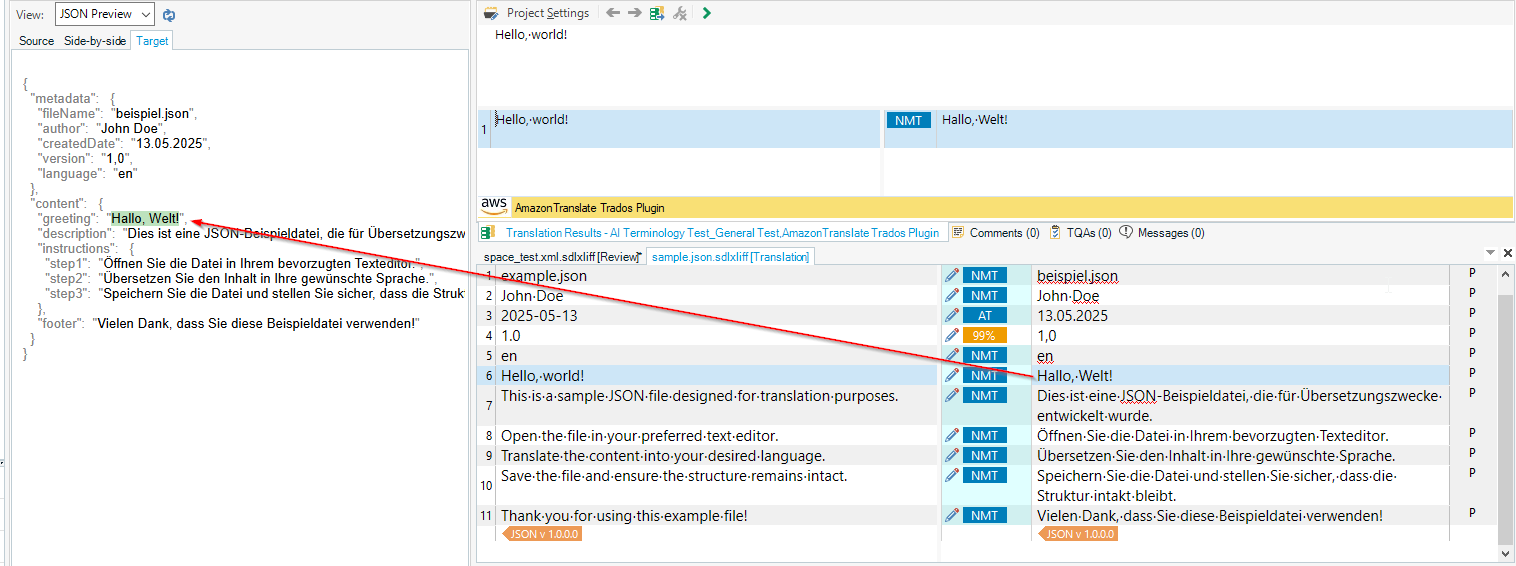Click source segment 'example.json'
The height and width of the screenshot is (566, 1516).
coord(544,275)
